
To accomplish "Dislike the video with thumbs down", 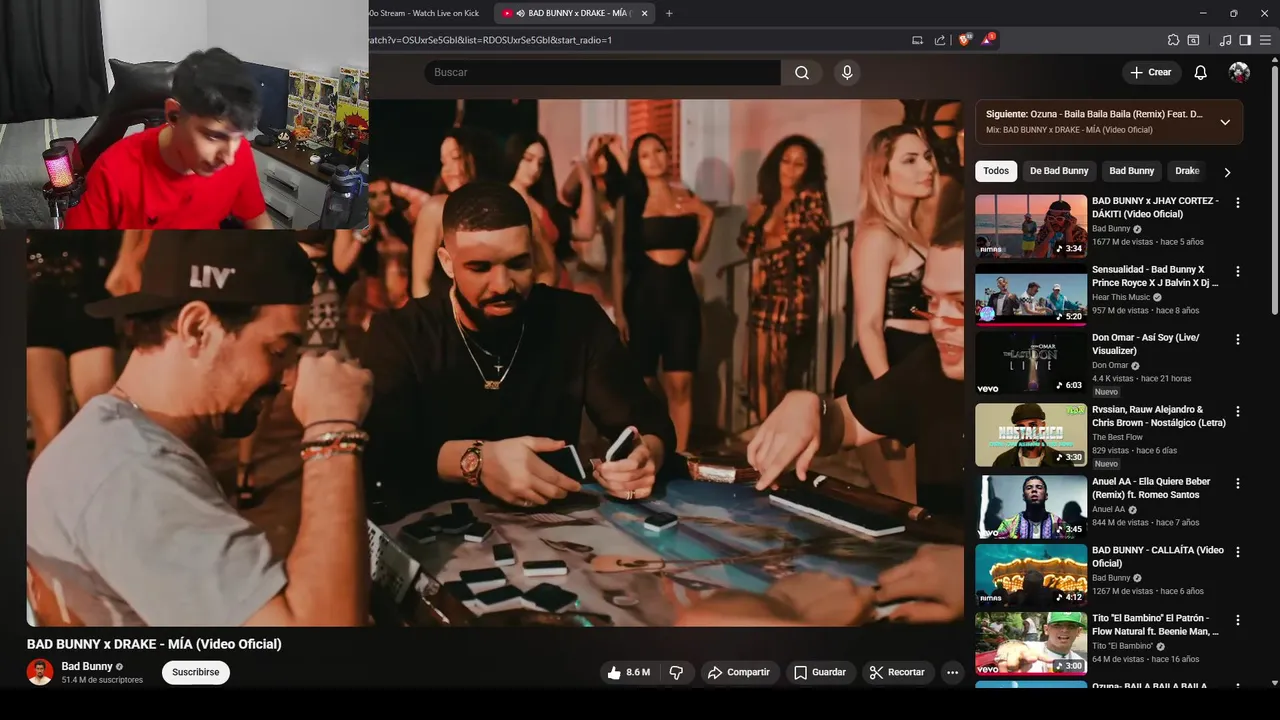I will (x=676, y=672).
